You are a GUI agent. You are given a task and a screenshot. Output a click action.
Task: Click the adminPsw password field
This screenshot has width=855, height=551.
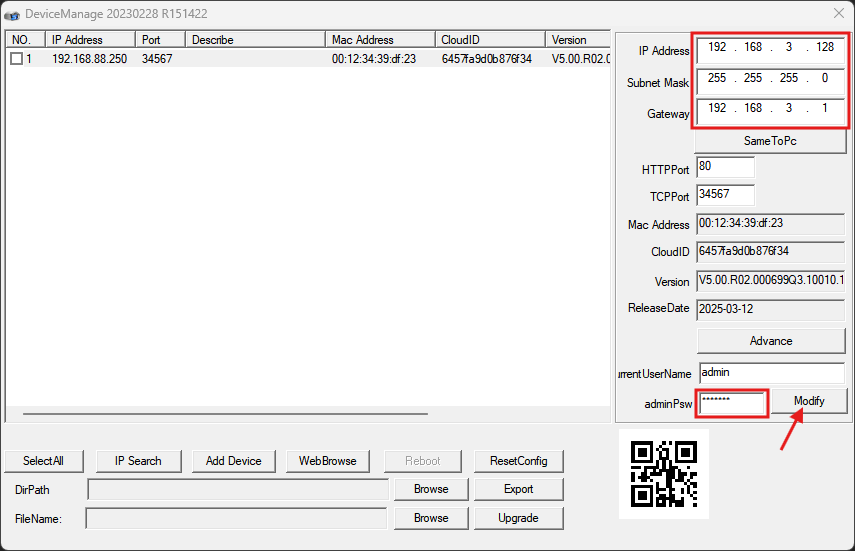coord(732,402)
